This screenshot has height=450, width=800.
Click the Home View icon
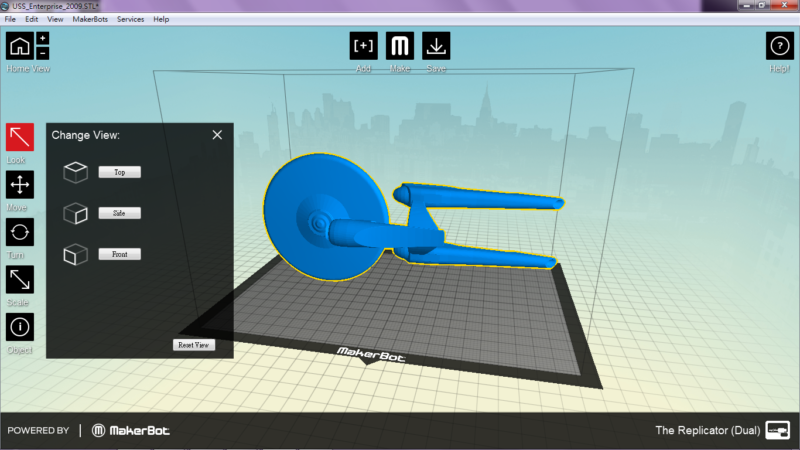tap(20, 46)
